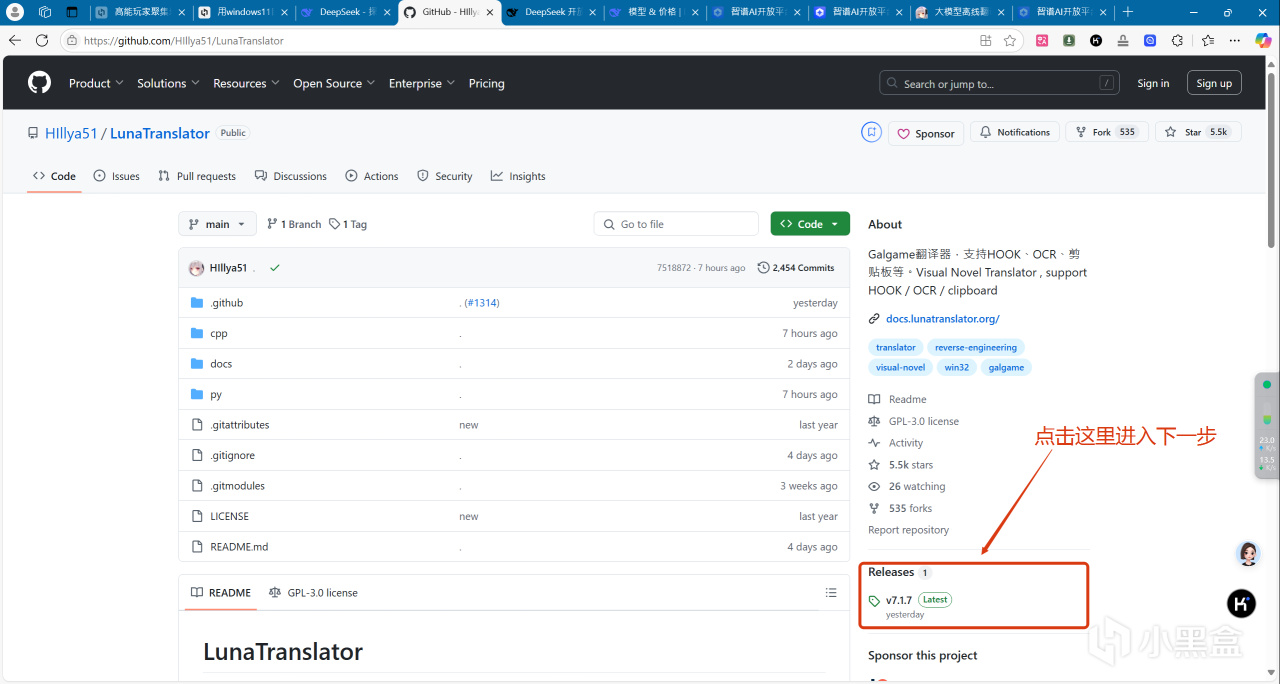Select the GPL-3.0 license tab beside README

313,593
